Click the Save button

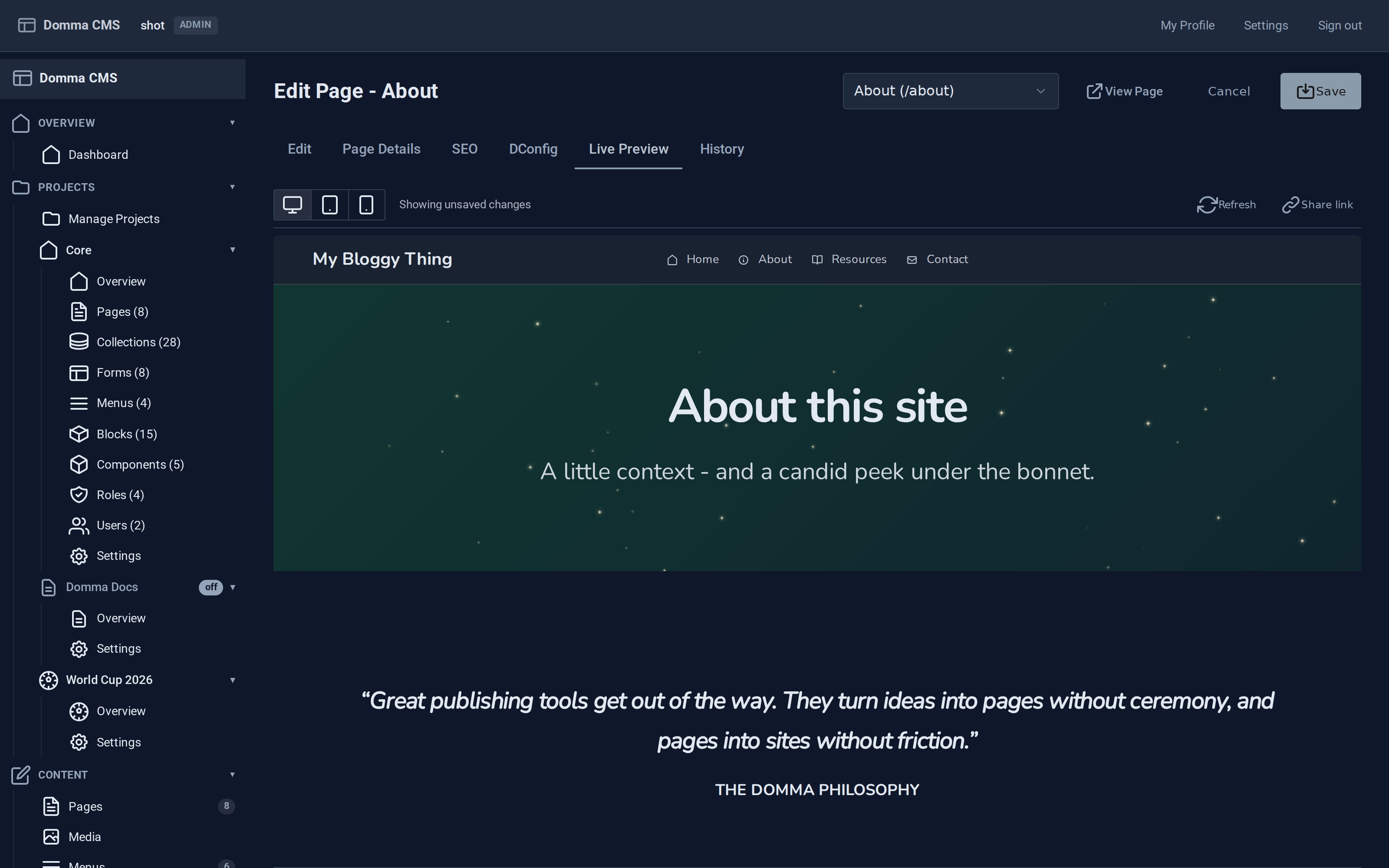click(1320, 91)
